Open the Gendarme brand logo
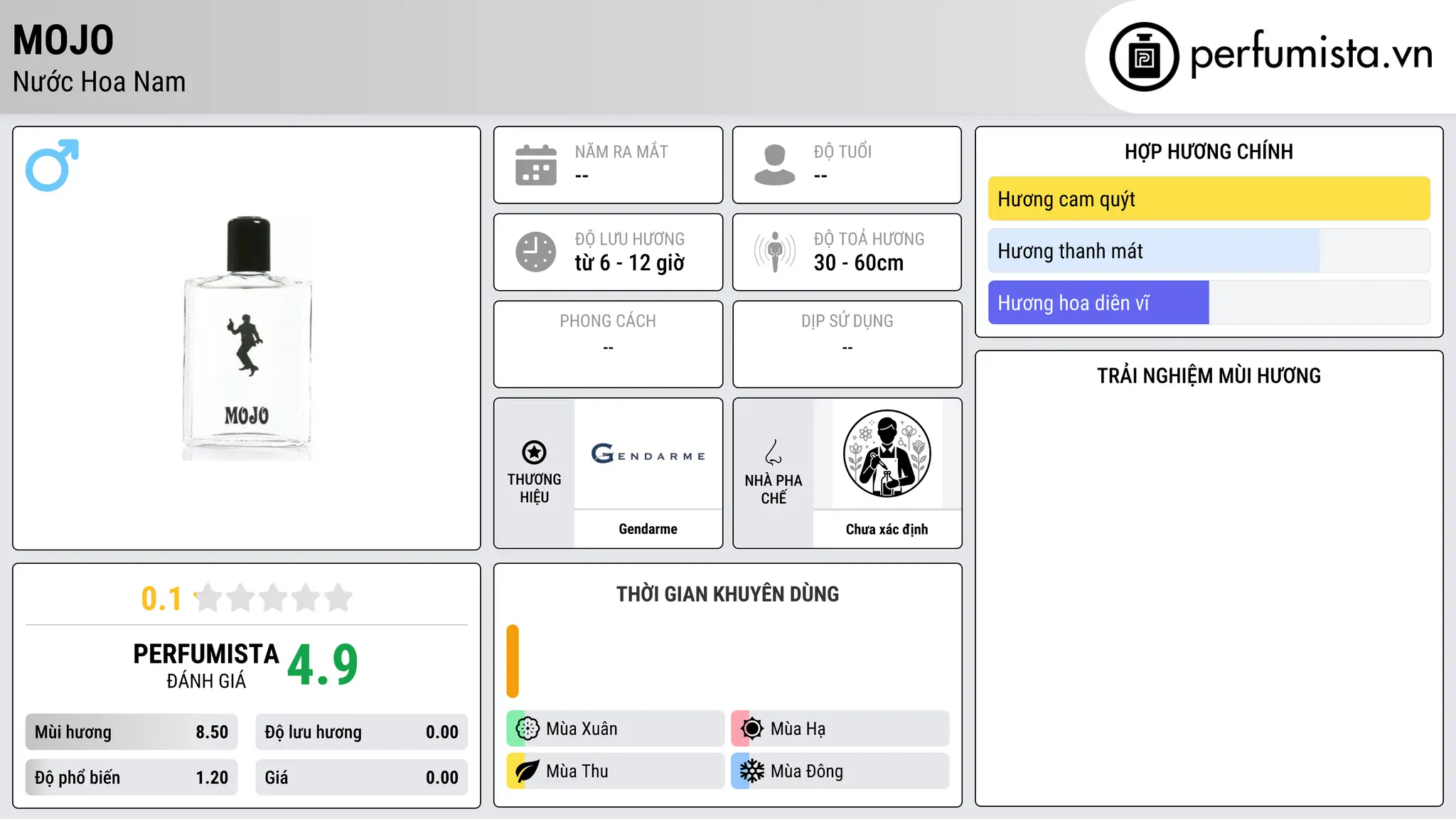The image size is (1456, 819). click(648, 454)
